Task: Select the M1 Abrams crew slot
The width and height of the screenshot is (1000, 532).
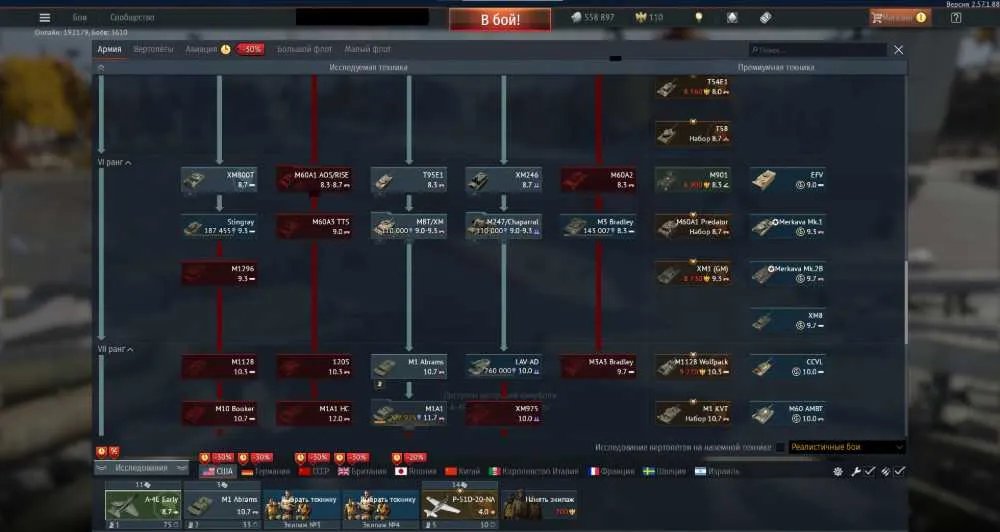Action: [x=223, y=505]
